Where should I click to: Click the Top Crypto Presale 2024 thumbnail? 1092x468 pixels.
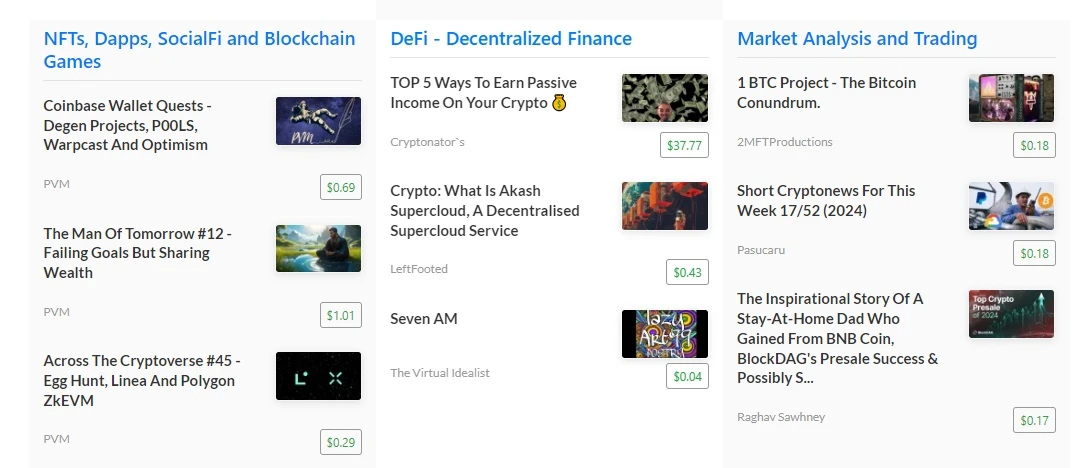(1011, 314)
